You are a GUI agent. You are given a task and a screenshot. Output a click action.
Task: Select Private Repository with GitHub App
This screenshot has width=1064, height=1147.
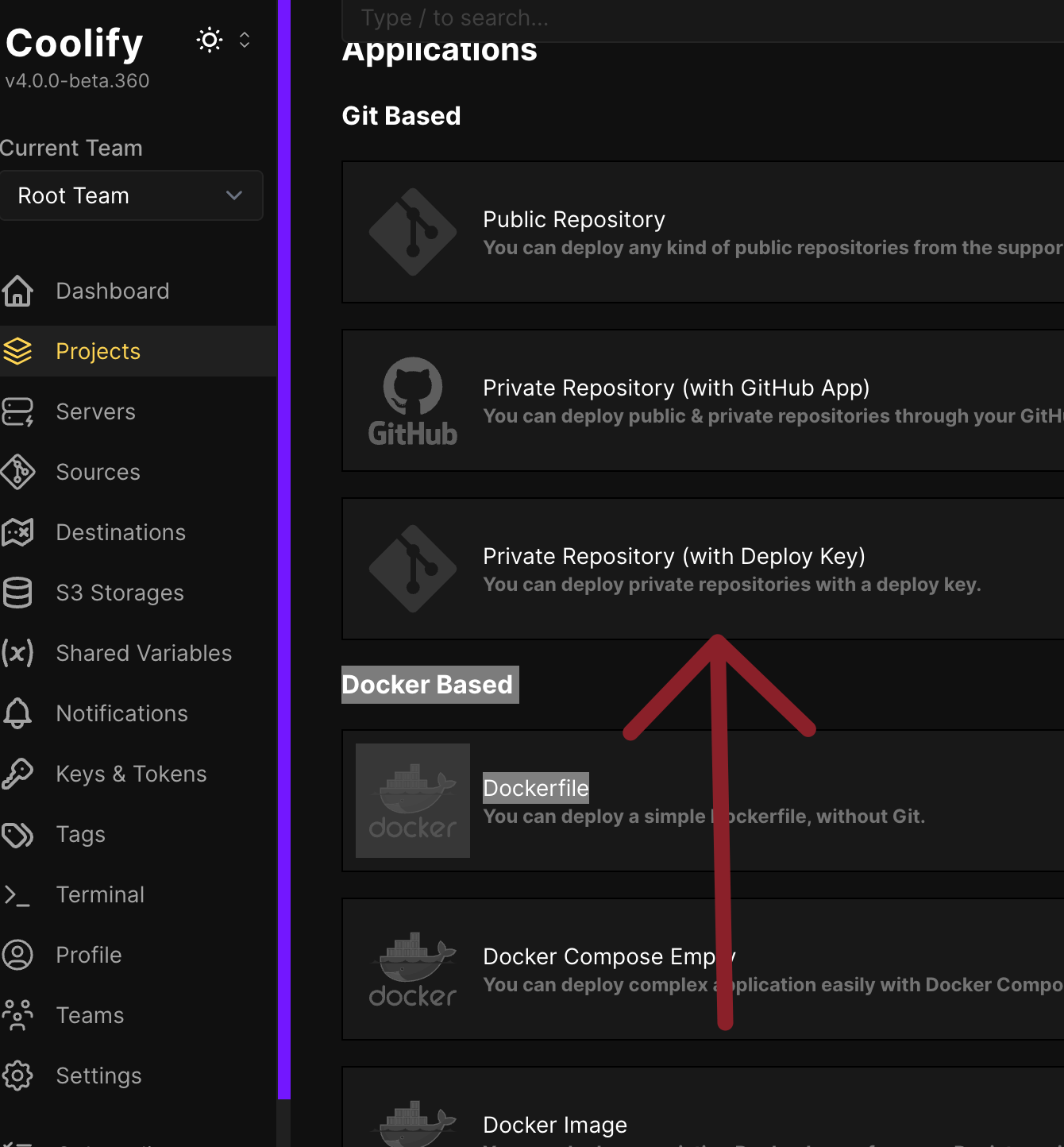[703, 400]
